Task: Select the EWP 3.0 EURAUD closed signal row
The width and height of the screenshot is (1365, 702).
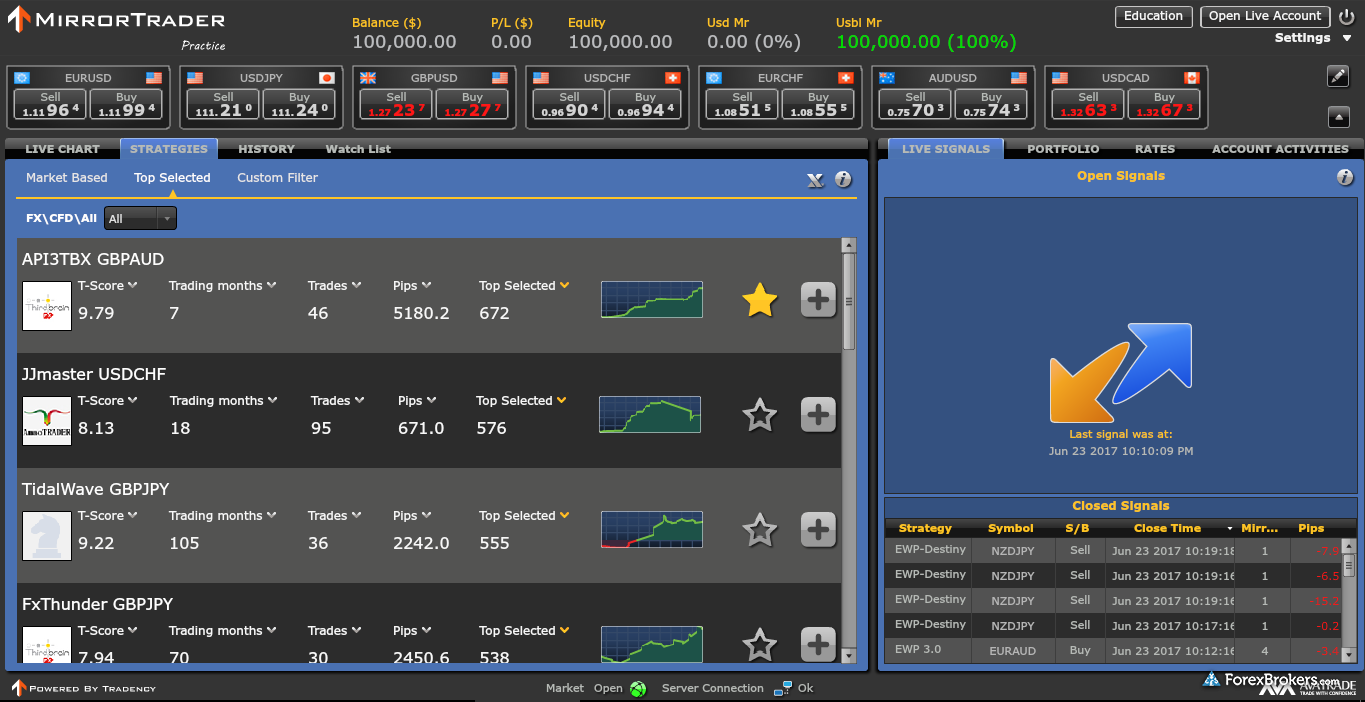Action: [1113, 651]
